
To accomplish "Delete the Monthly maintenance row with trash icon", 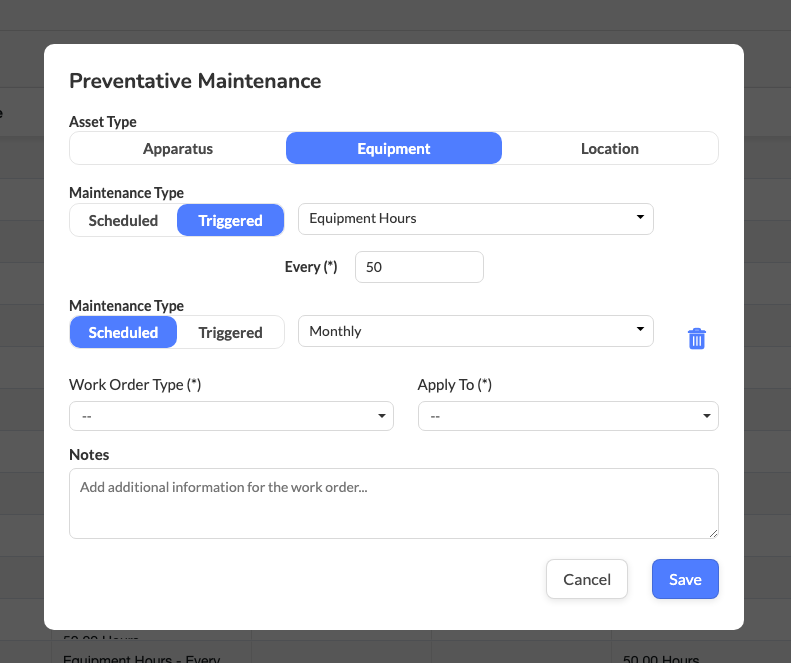I will click(697, 339).
